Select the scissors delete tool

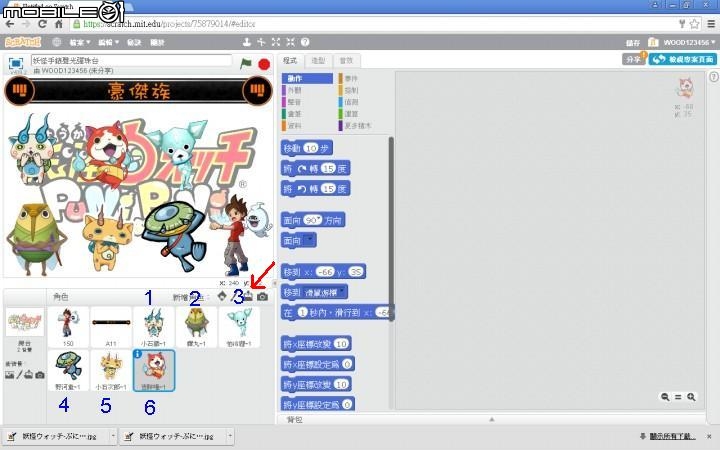pos(261,42)
